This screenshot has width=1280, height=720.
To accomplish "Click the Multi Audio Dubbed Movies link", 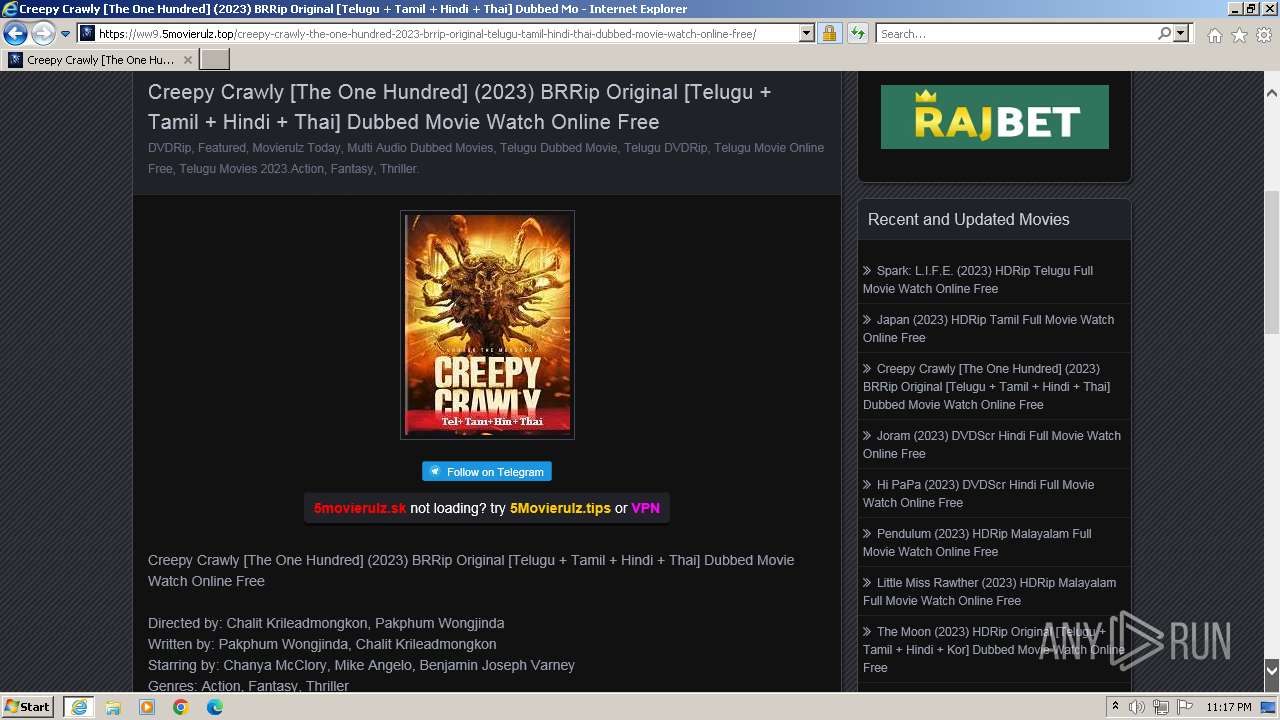I will tap(420, 148).
